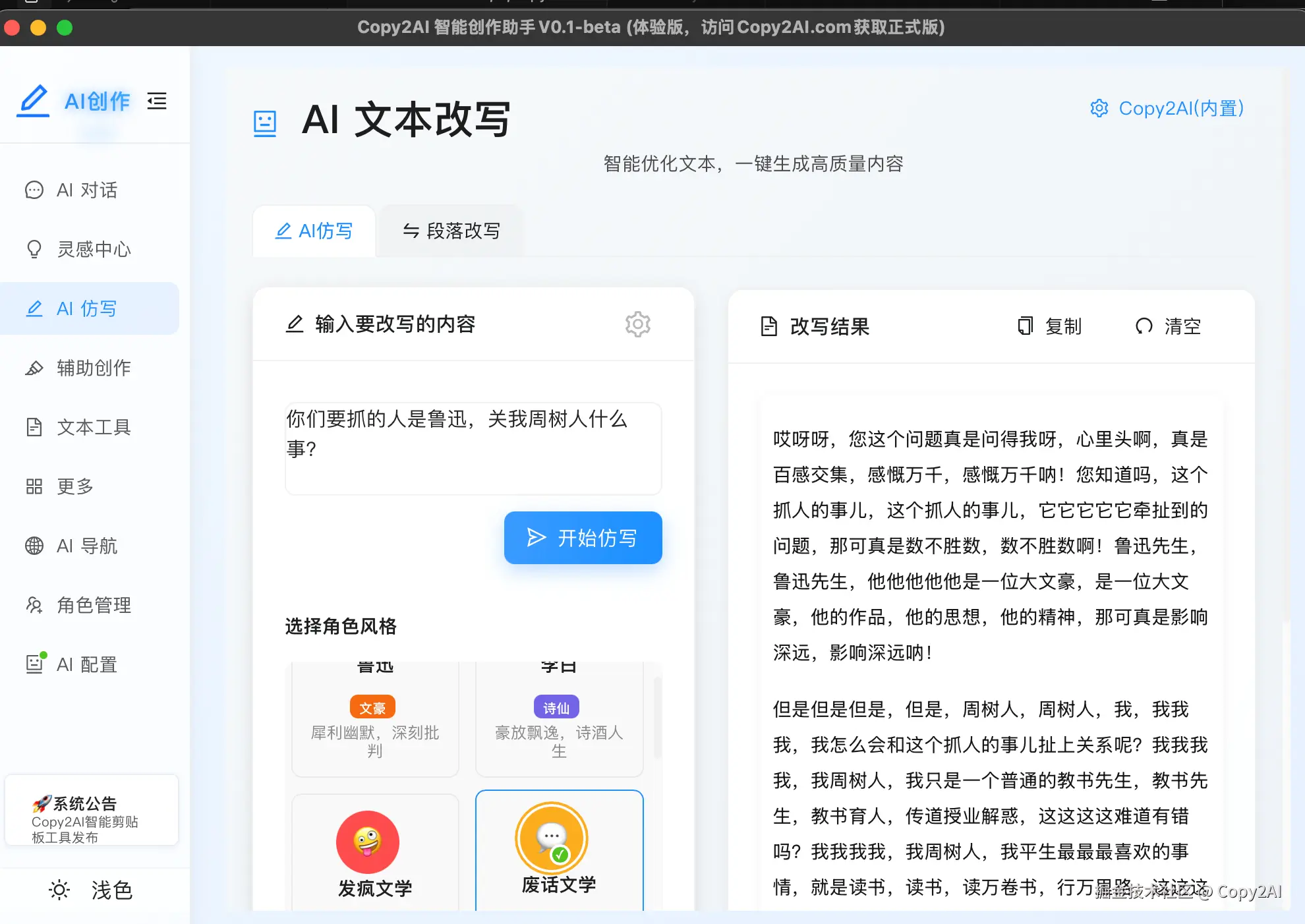The height and width of the screenshot is (924, 1305).
Task: Toggle 浅色 light theme mode
Action: pyautogui.click(x=91, y=890)
